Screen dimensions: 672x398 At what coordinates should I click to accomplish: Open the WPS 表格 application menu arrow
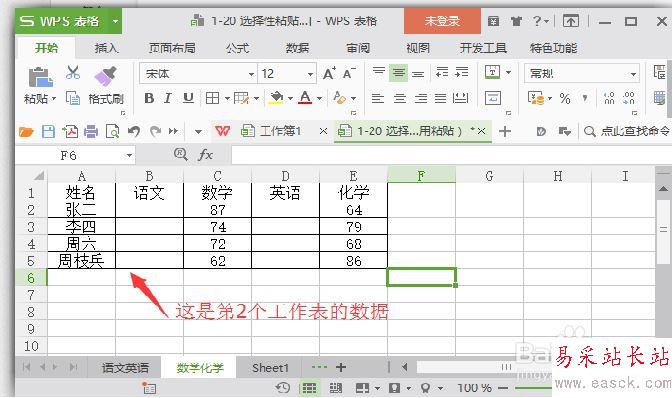point(115,21)
